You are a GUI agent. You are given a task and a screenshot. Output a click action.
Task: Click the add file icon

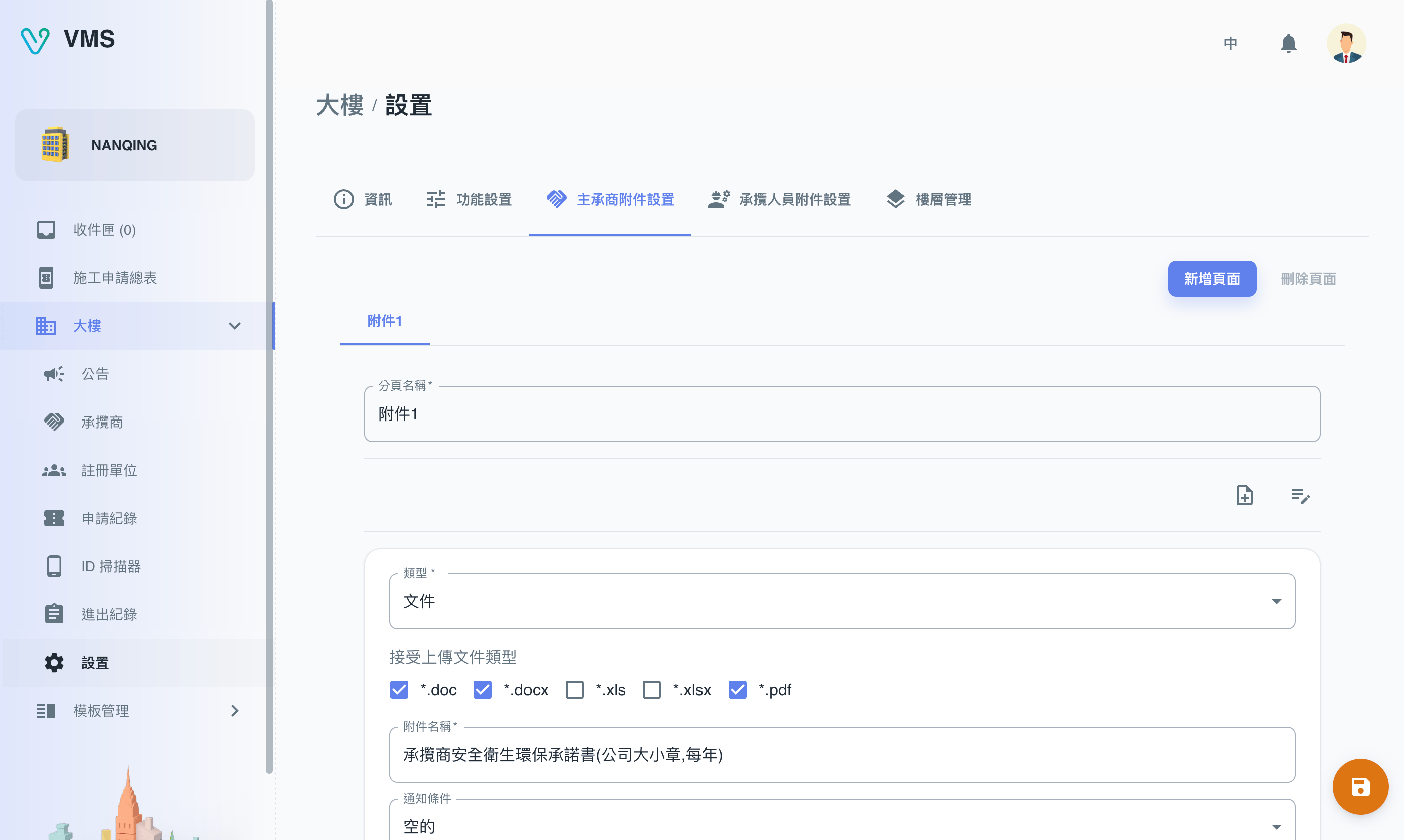point(1244,496)
